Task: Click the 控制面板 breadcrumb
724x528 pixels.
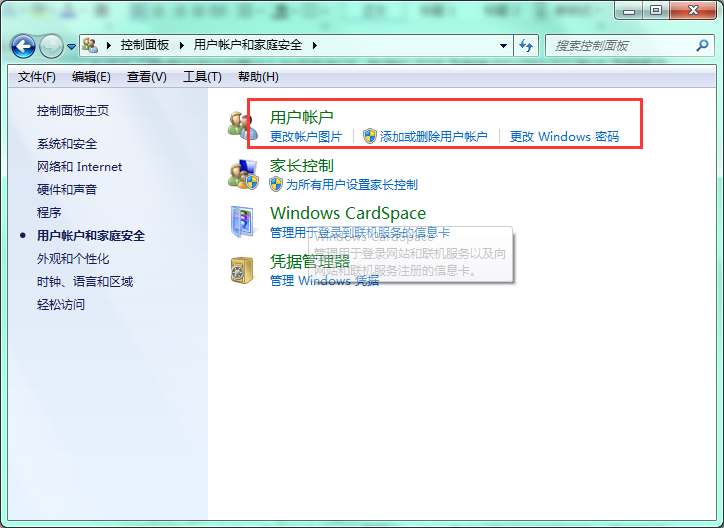Action: tap(145, 45)
